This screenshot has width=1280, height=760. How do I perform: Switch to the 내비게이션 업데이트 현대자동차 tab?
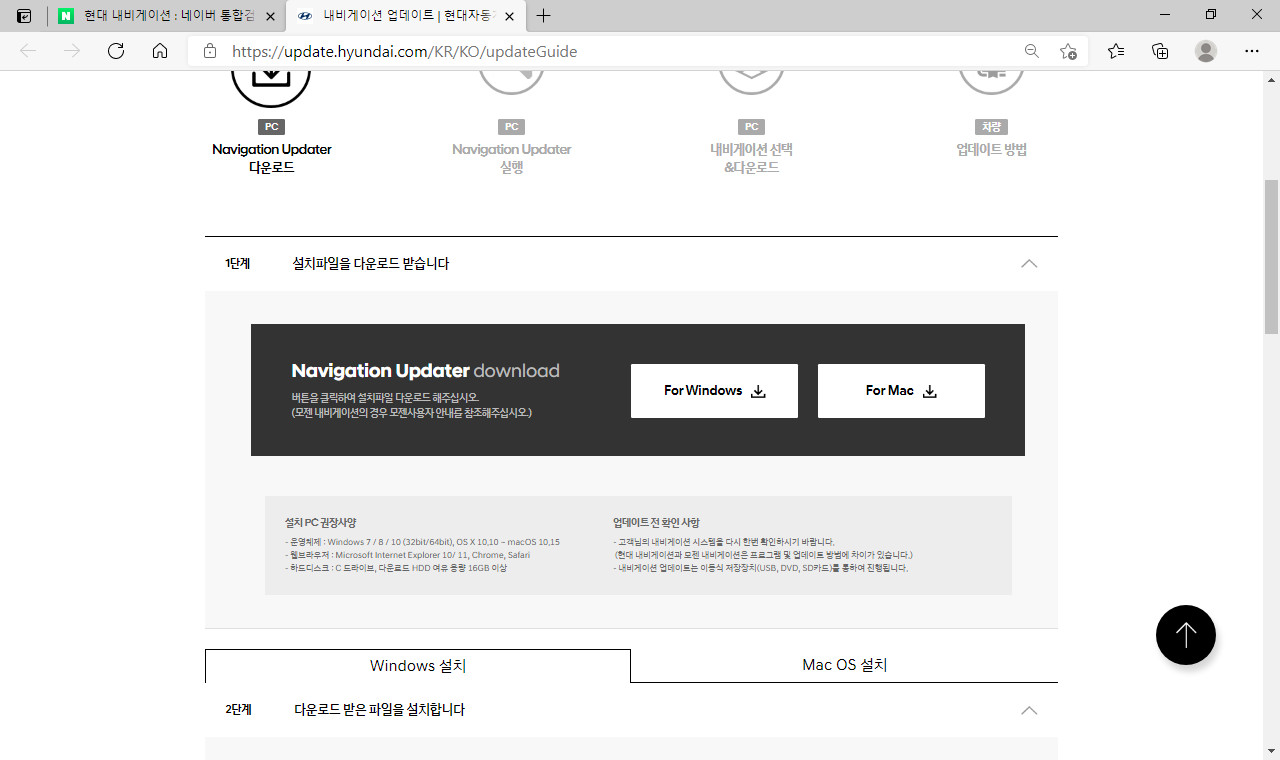point(406,16)
